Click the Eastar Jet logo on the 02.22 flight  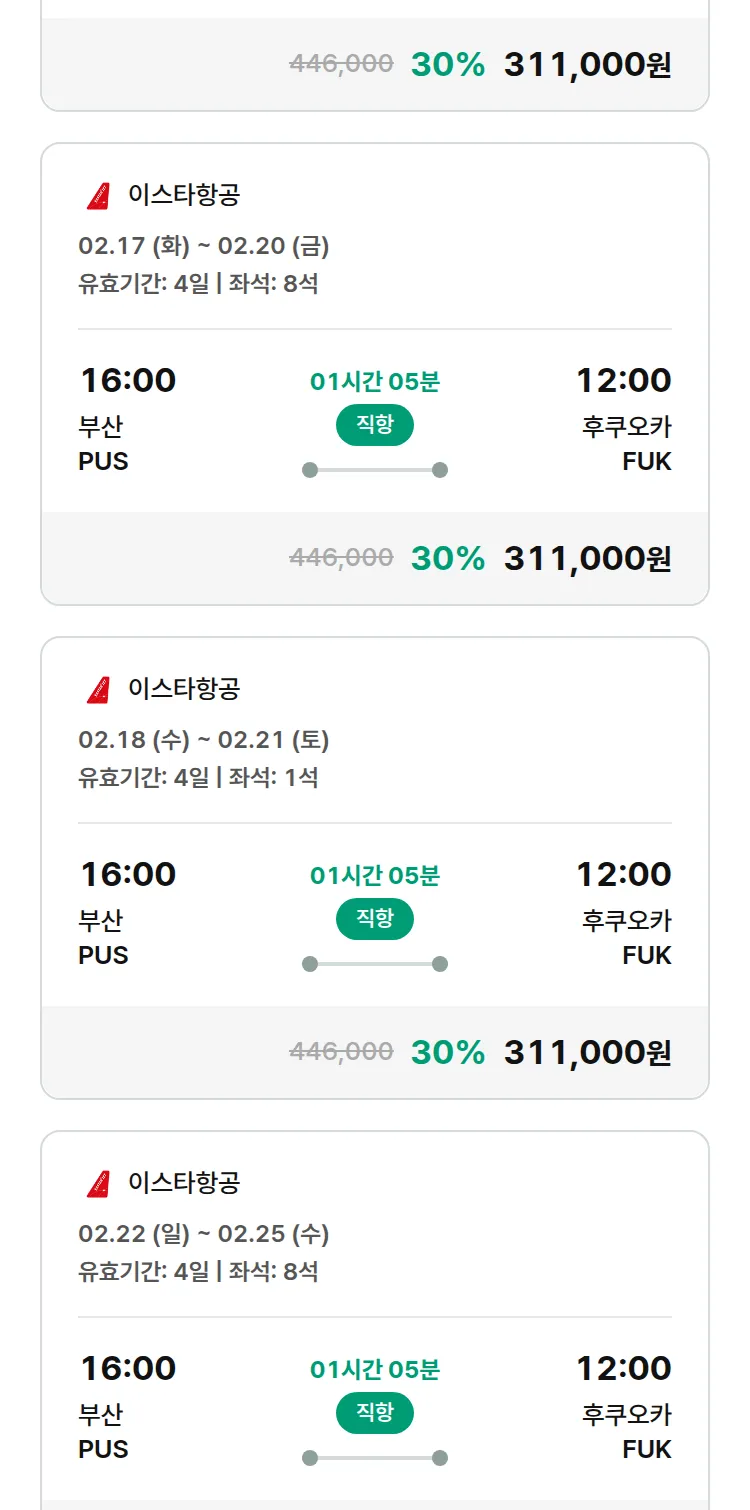[x=98, y=1184]
